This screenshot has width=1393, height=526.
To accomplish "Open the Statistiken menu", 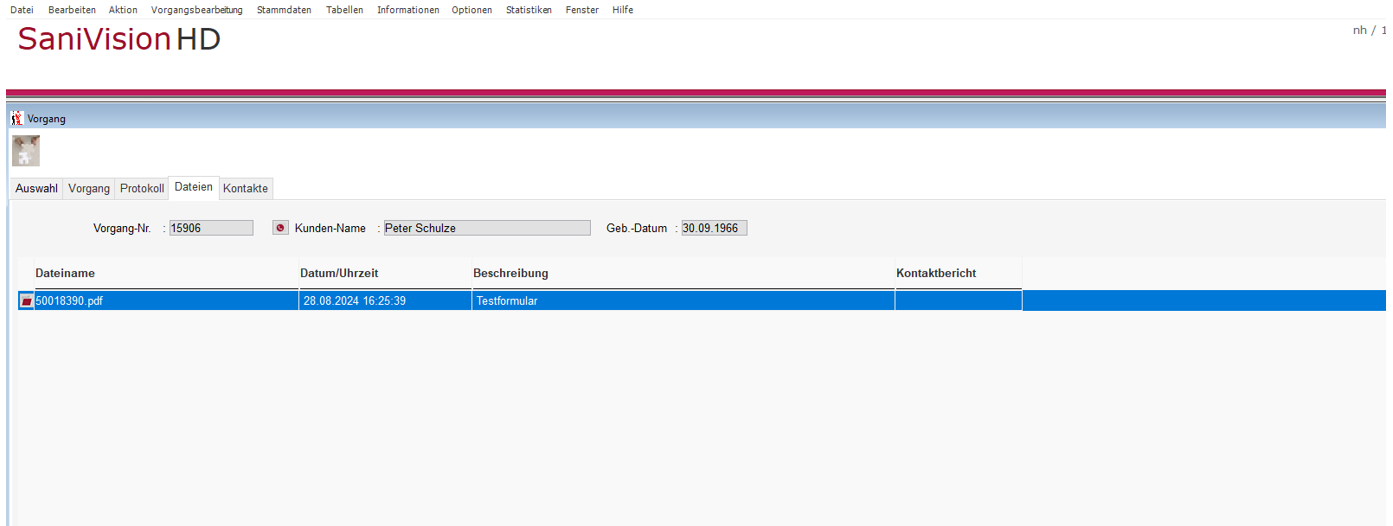I will point(529,10).
